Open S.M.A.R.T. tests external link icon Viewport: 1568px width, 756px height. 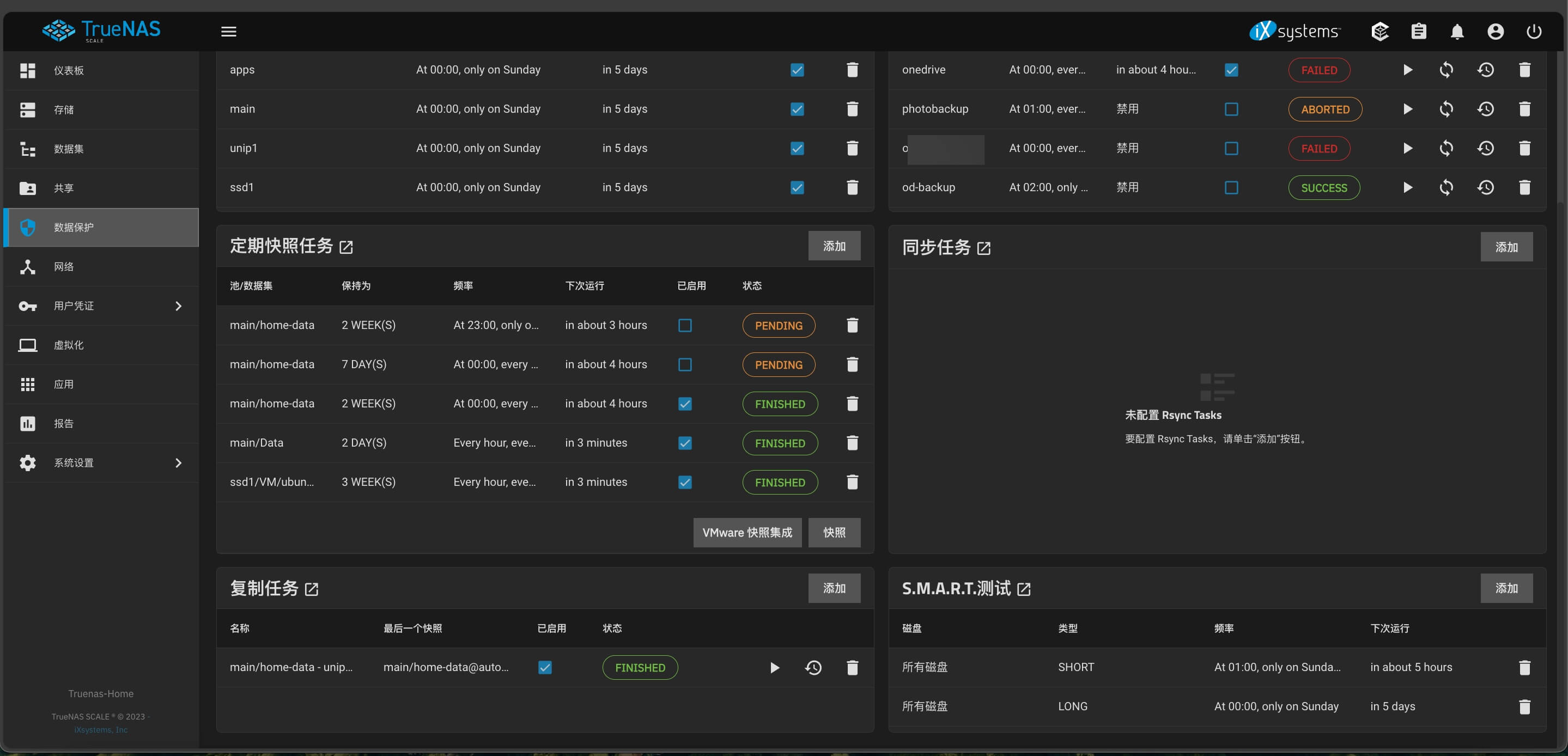click(x=1024, y=589)
